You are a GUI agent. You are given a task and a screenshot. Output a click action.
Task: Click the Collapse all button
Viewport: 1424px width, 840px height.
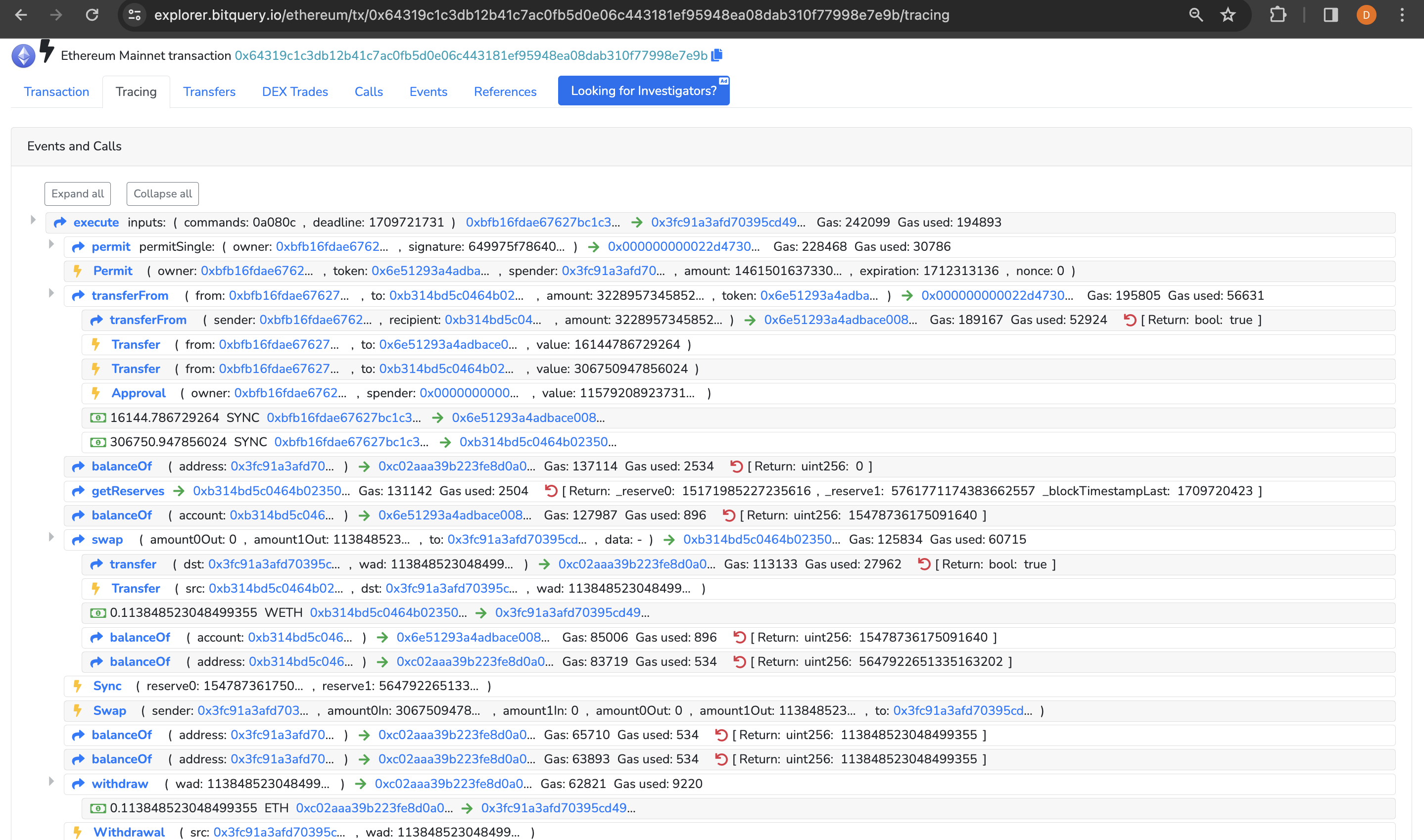pyautogui.click(x=162, y=193)
